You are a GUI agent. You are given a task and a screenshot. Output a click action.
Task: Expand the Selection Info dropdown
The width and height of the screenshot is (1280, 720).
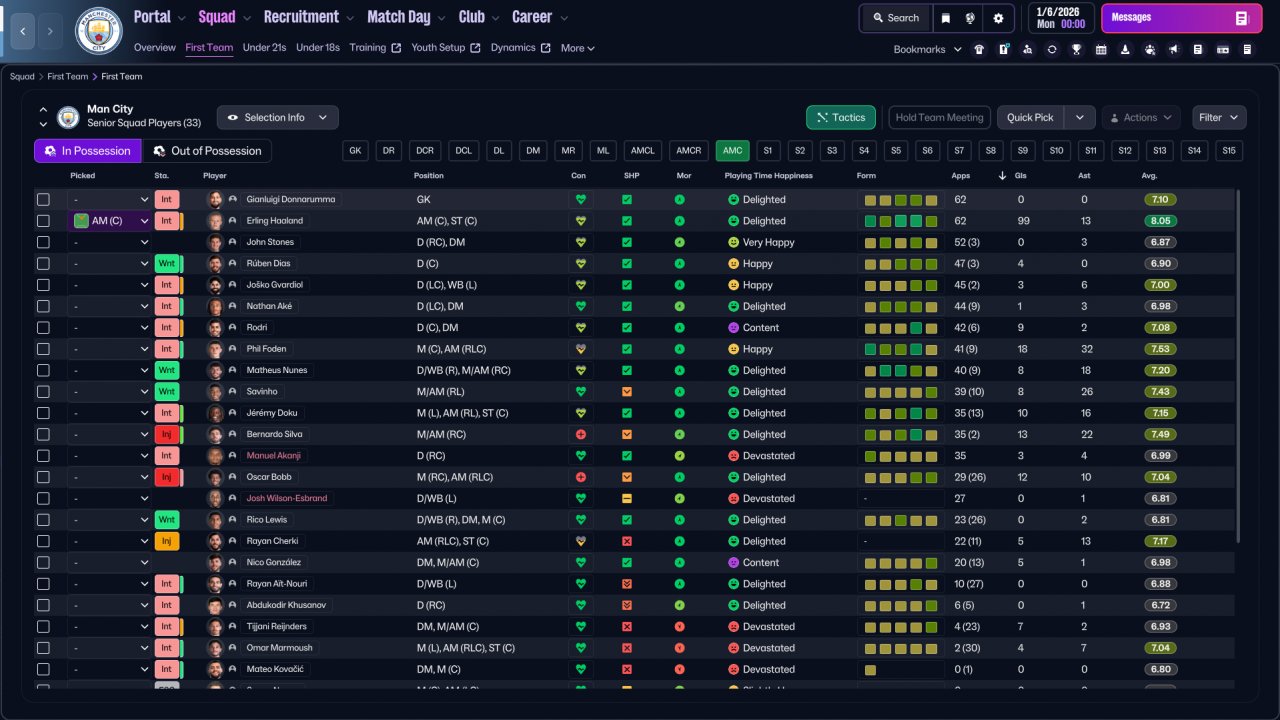277,117
